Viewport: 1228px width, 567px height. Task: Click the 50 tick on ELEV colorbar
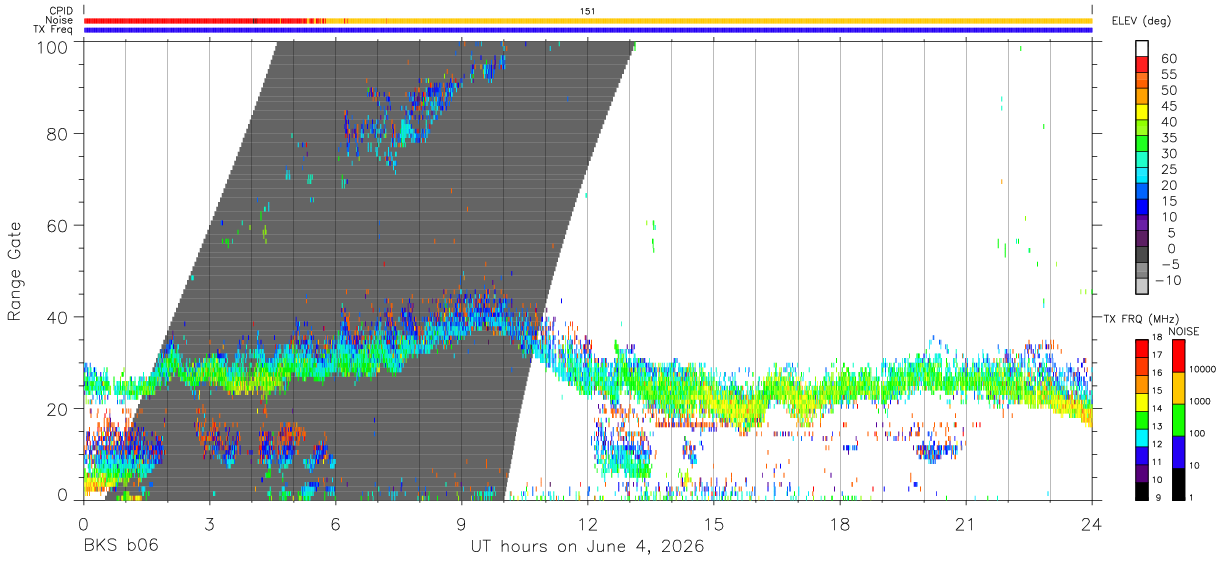(x=1168, y=91)
